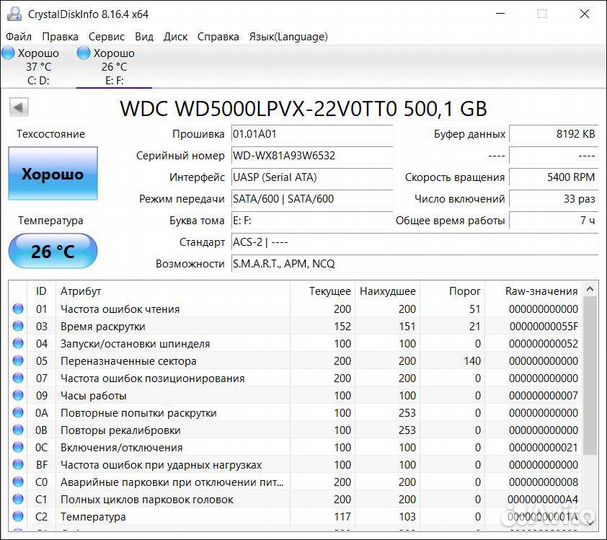Click the big Хорошо health status button

click(53, 173)
